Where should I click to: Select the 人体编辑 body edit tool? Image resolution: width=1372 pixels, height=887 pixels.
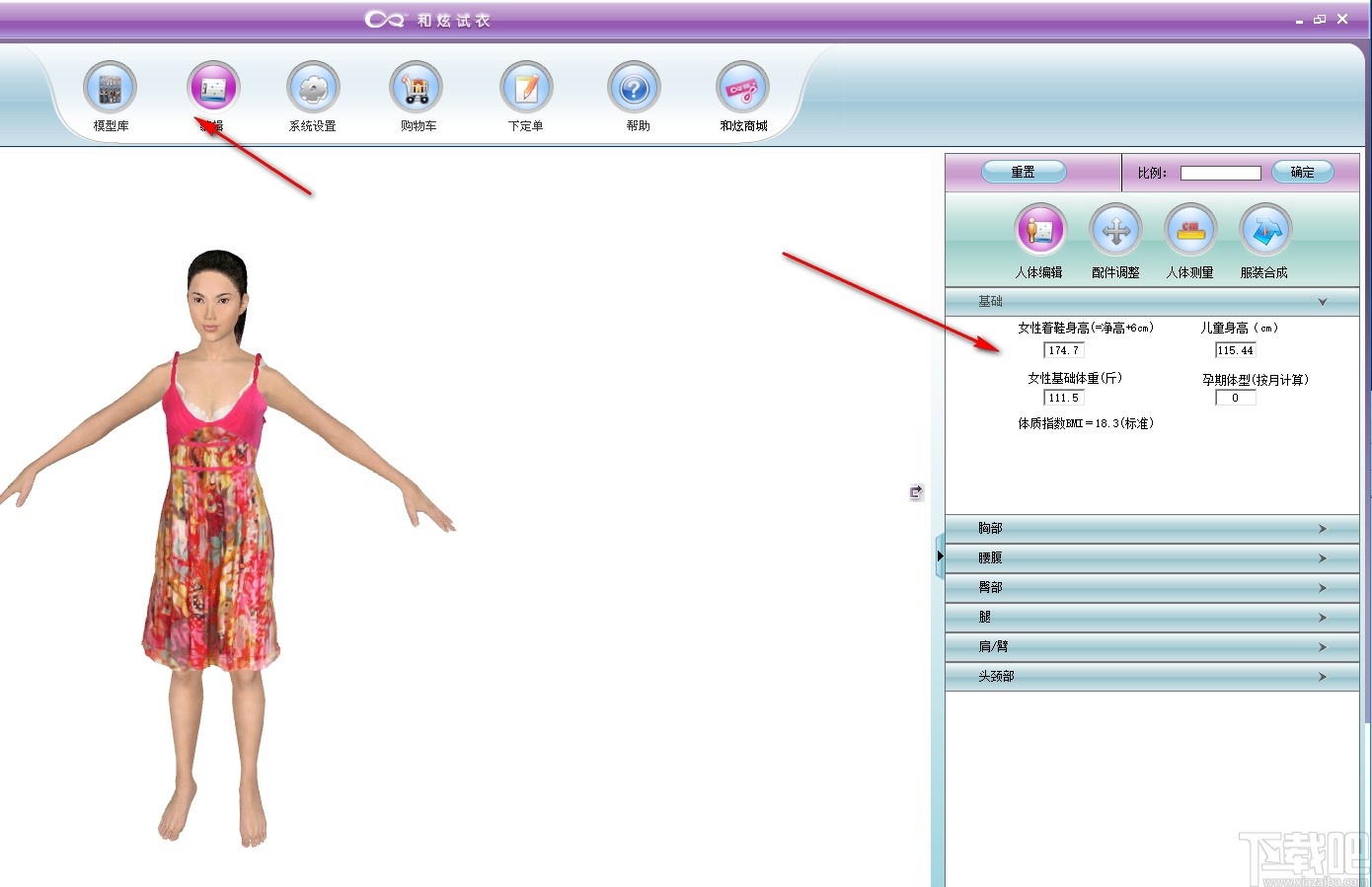tap(1040, 230)
